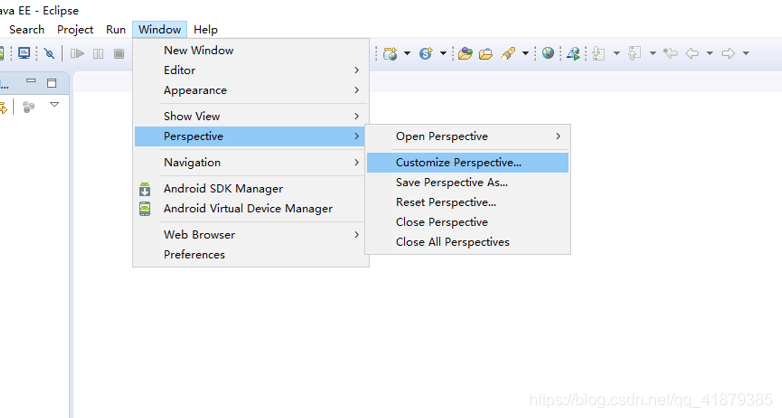Choose New Window from the menu

(x=251, y=50)
